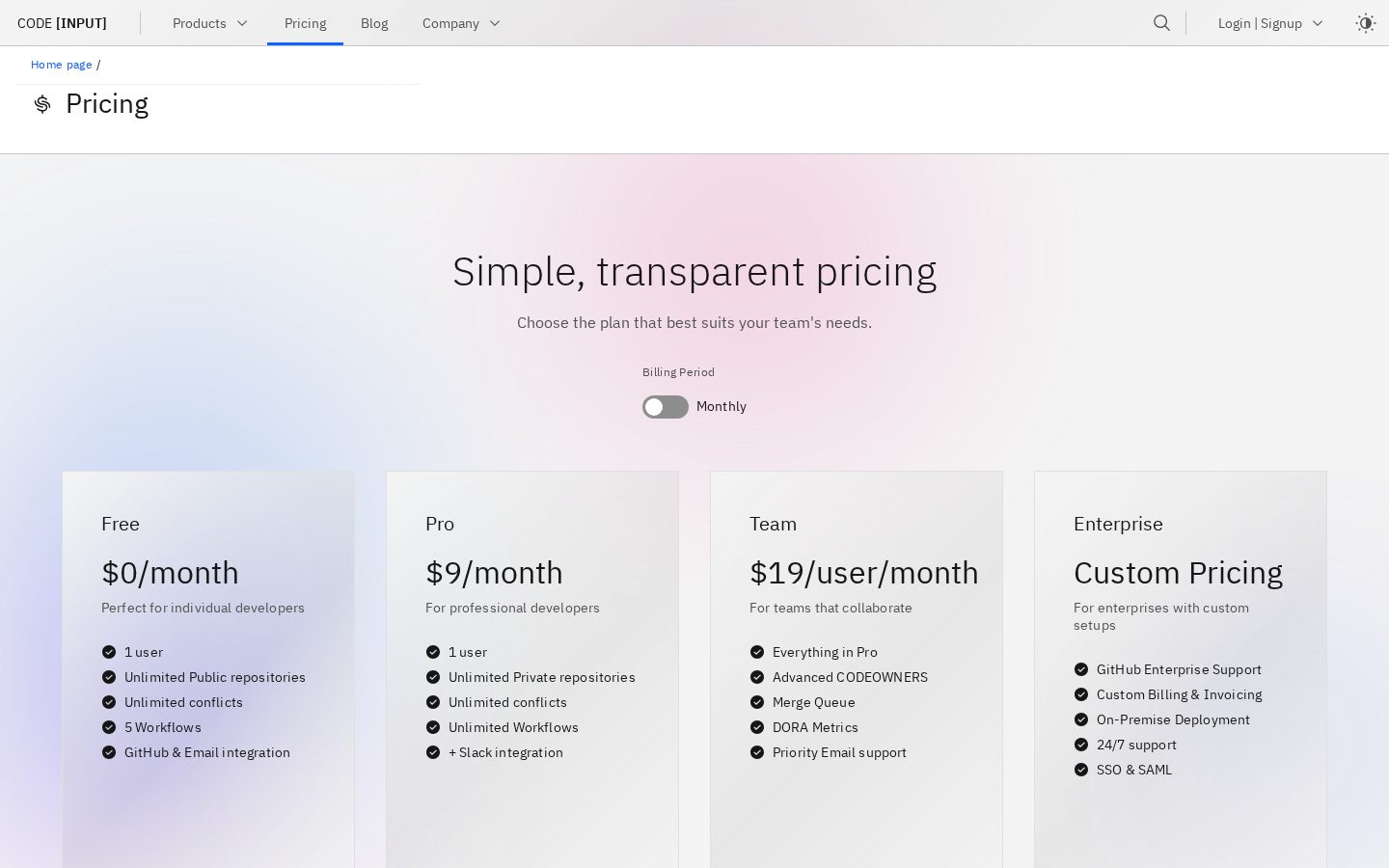Click checkmark icon beside GitHub Enterprise Support
The height and width of the screenshot is (868, 1389).
pos(1081,669)
